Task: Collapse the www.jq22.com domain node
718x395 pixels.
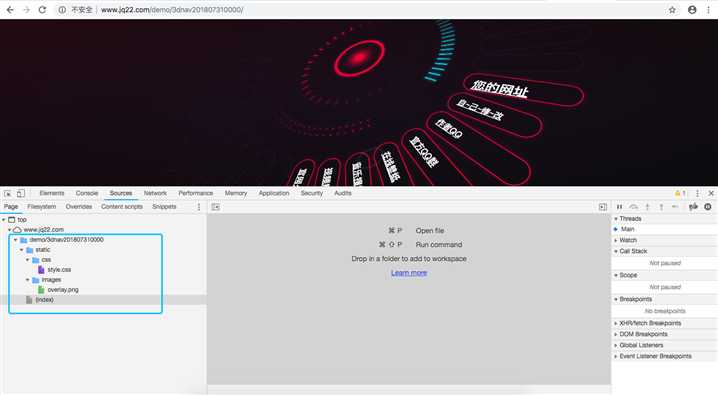Action: click(x=10, y=230)
